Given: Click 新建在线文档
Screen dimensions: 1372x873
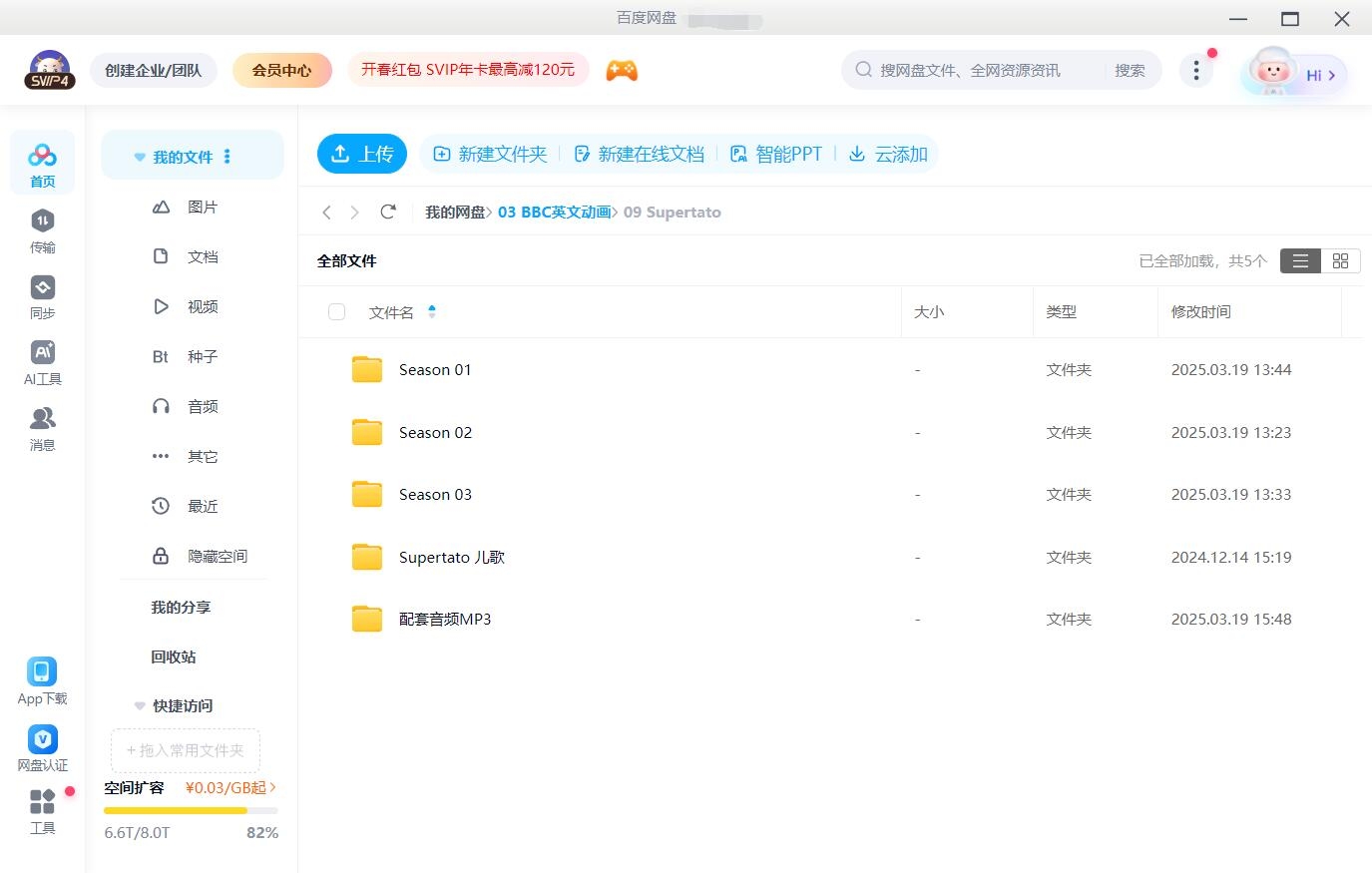Looking at the screenshot, I should [639, 154].
